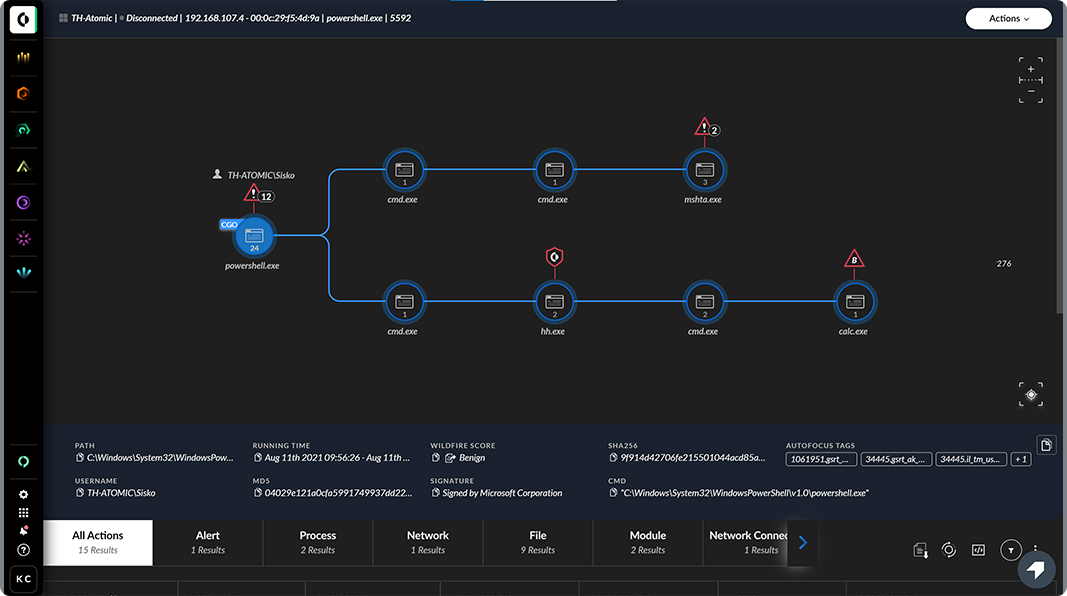Click the Cortex logo at the top left

coord(22,19)
